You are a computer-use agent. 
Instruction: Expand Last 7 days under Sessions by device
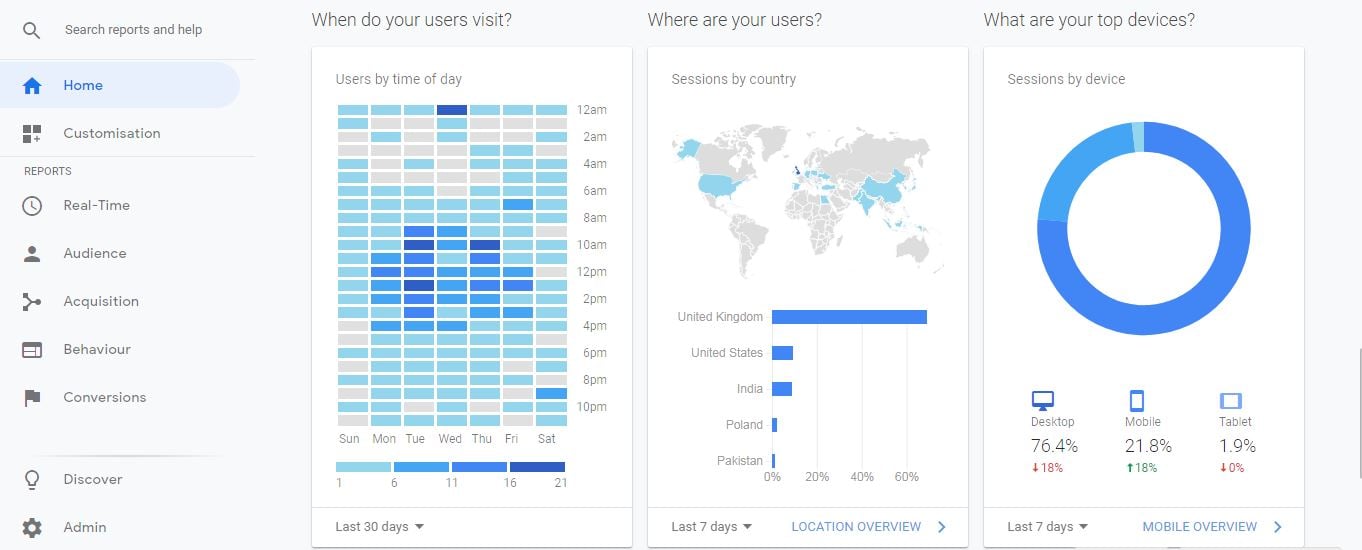click(1047, 527)
